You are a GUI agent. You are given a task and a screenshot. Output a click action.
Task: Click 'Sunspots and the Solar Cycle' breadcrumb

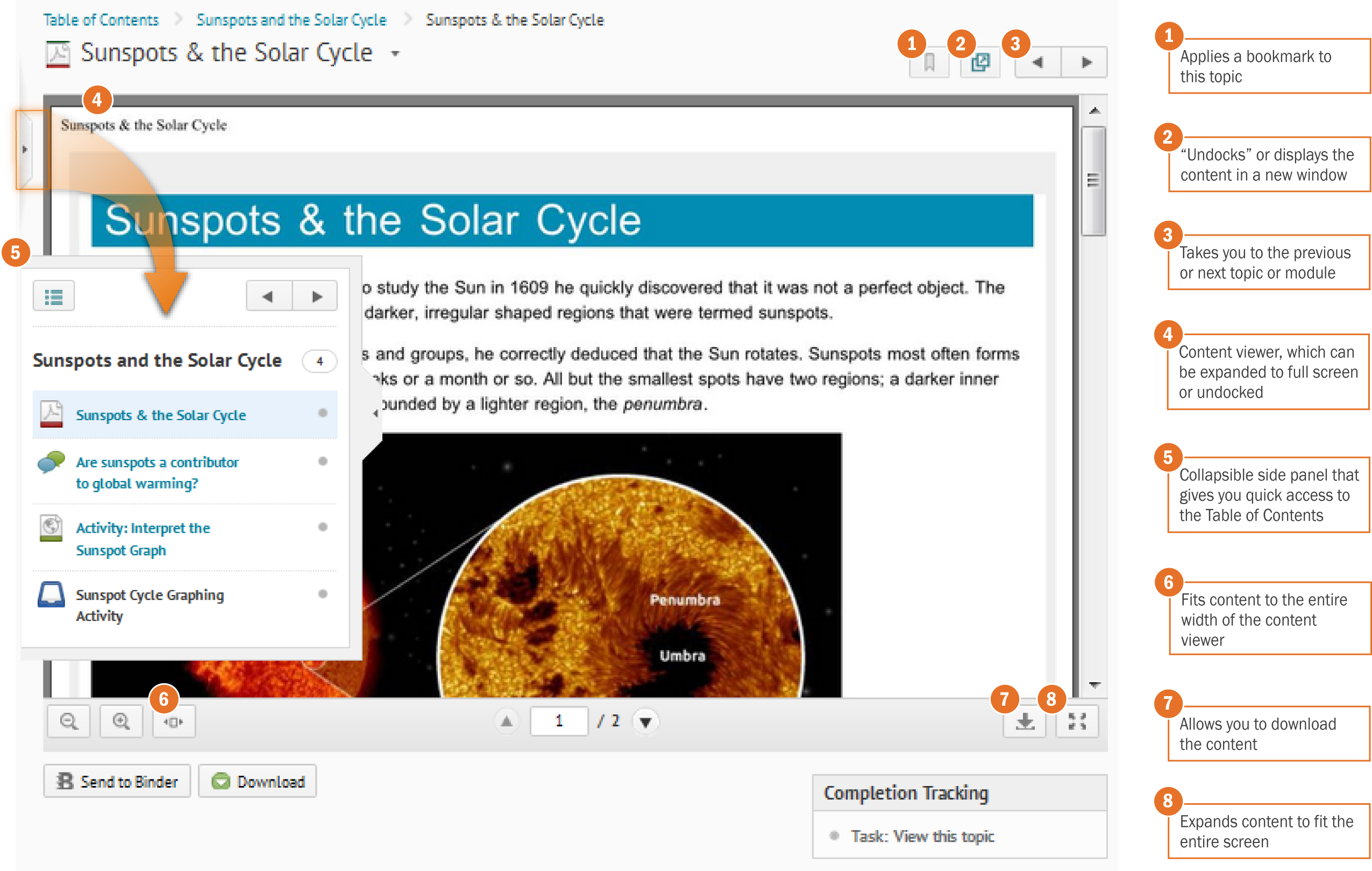(292, 20)
